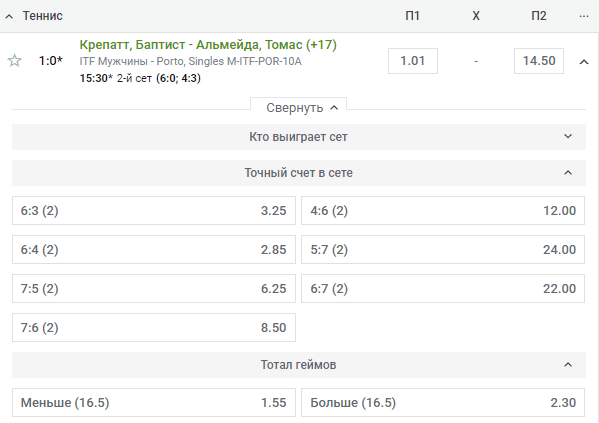Pick the 6:7 (2) score at 22.00
This screenshot has width=599, height=423.
tap(443, 288)
